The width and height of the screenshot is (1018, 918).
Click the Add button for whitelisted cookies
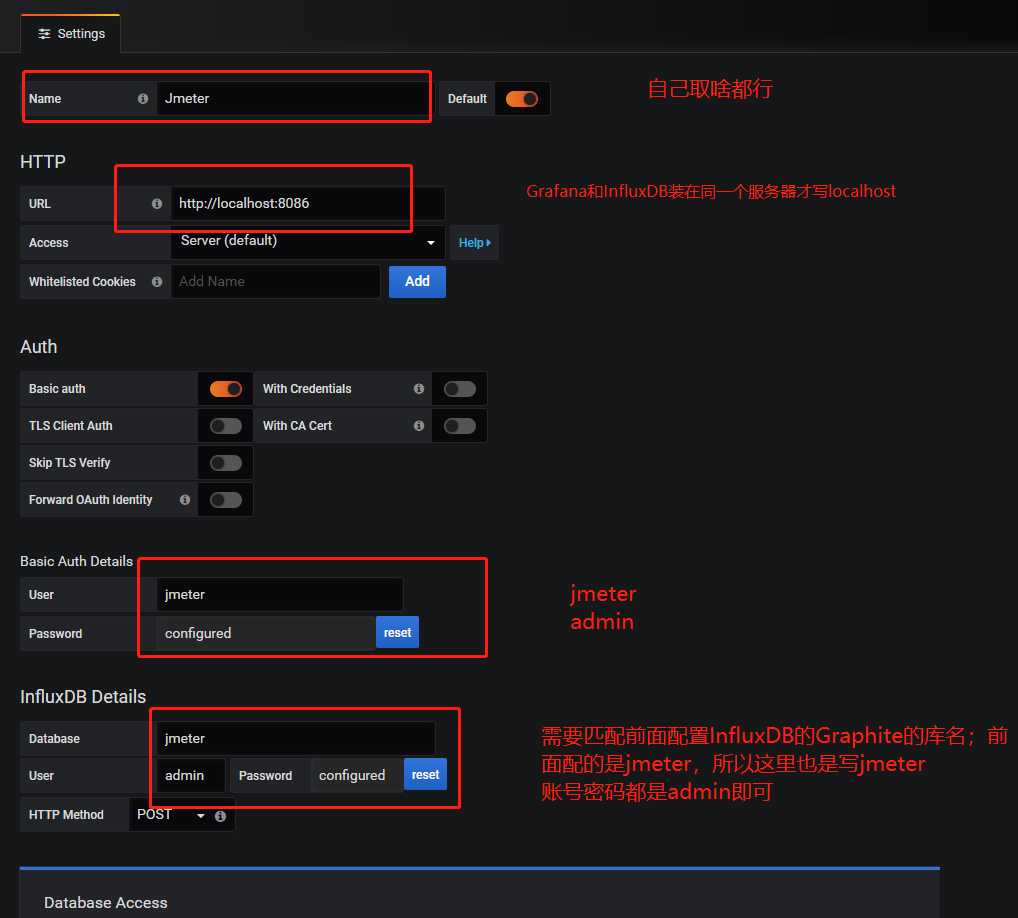pos(417,282)
